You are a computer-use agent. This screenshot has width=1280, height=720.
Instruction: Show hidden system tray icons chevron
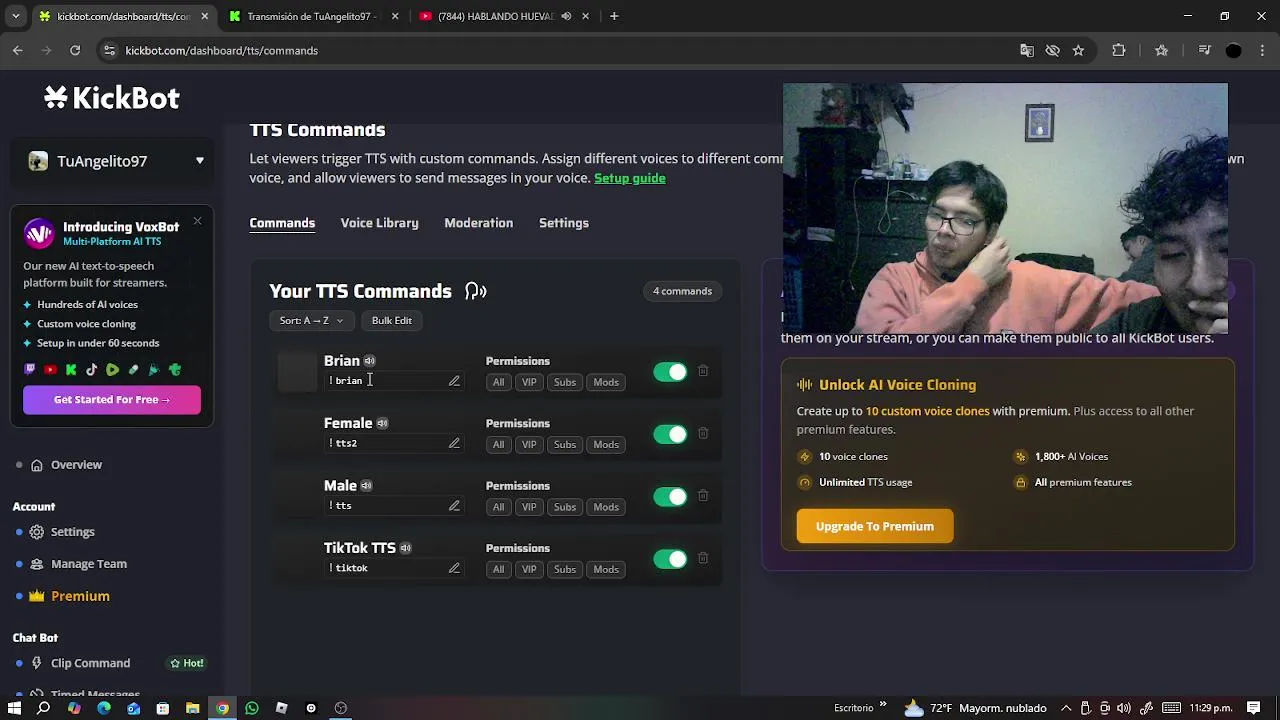[x=1066, y=708]
